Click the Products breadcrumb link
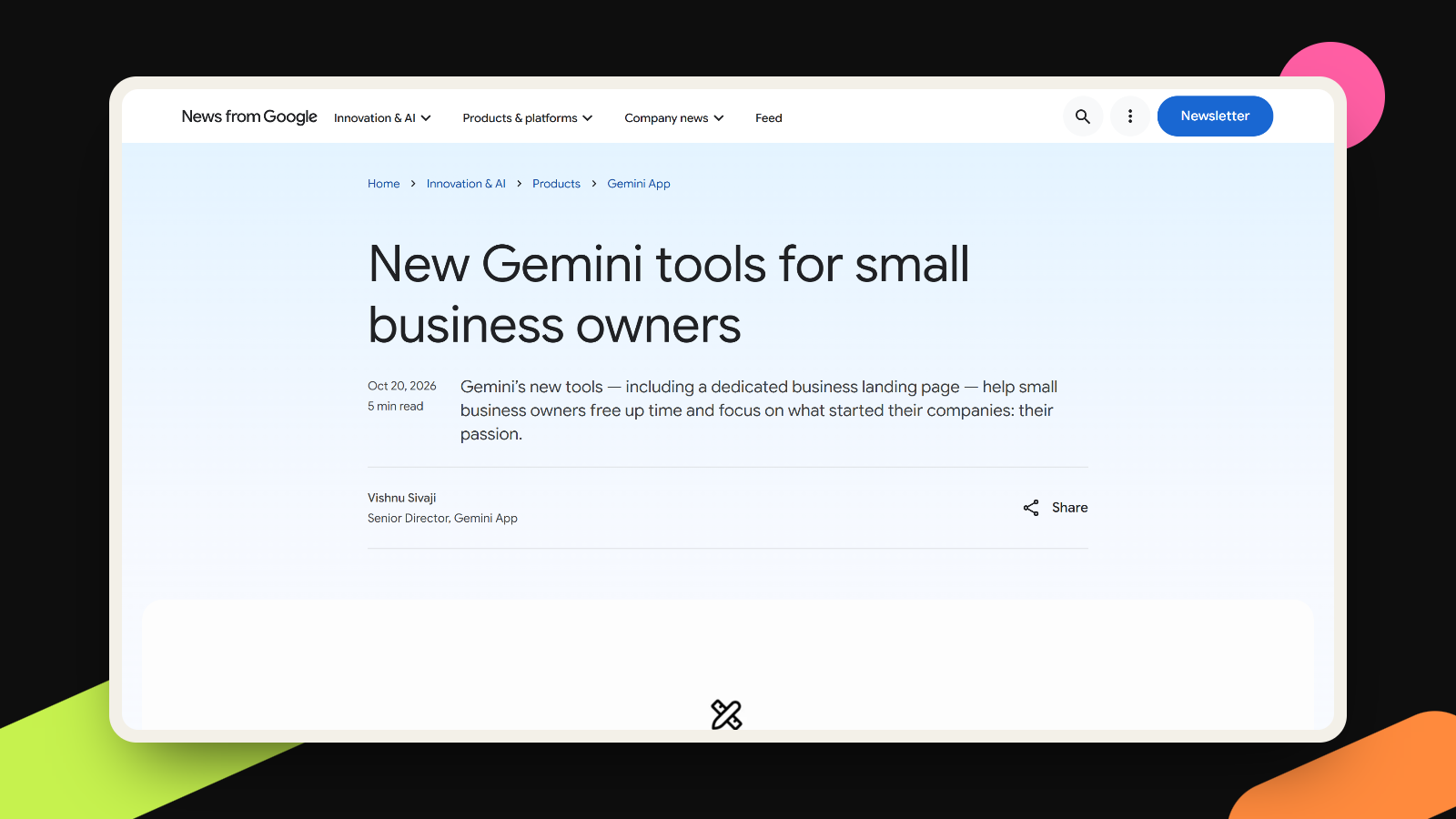 click(556, 184)
